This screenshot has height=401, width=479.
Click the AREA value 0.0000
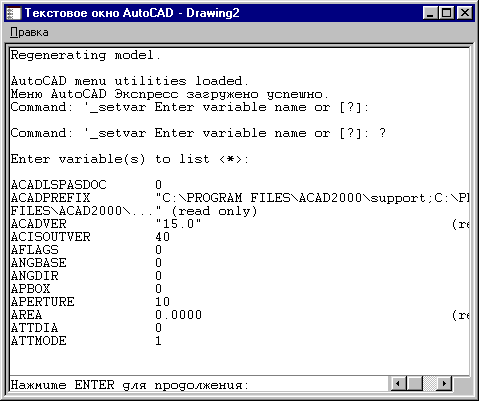[x=179, y=315]
